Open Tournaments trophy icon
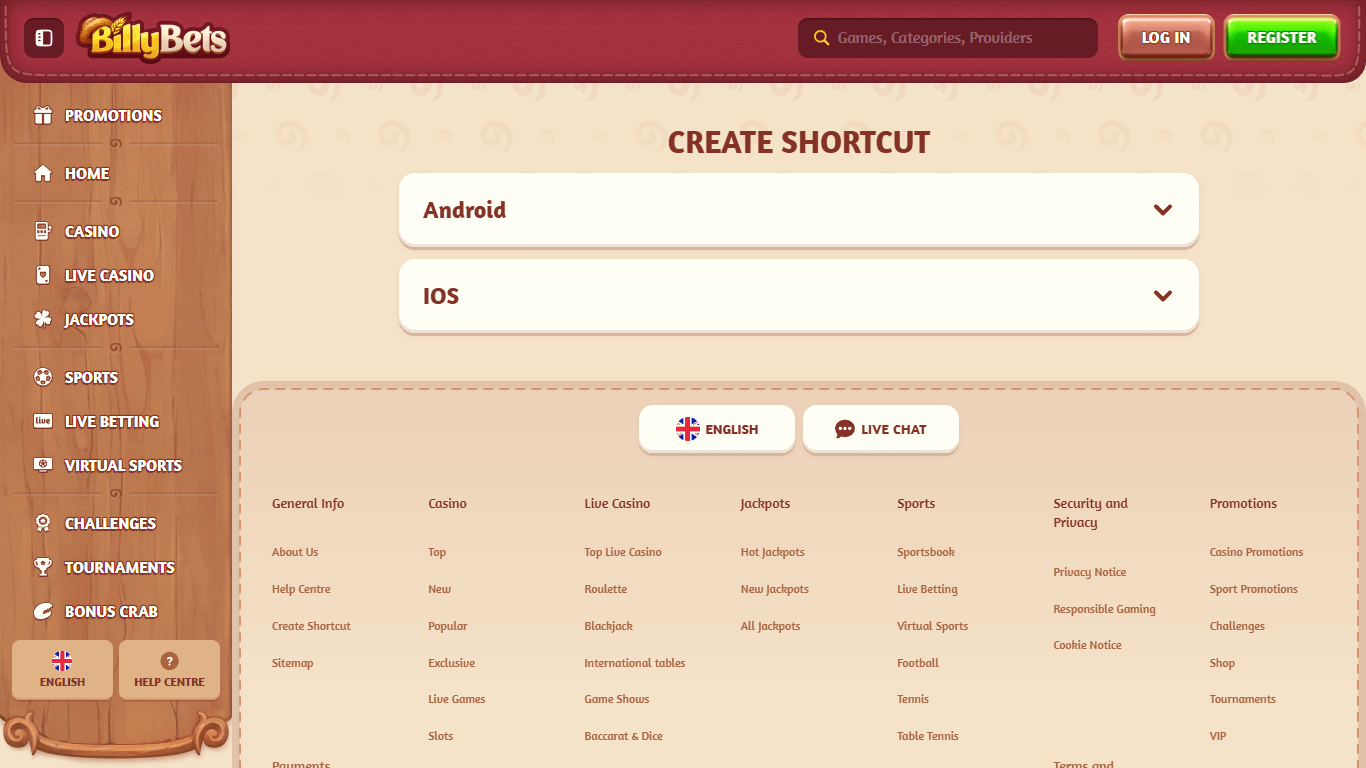 pyautogui.click(x=42, y=567)
